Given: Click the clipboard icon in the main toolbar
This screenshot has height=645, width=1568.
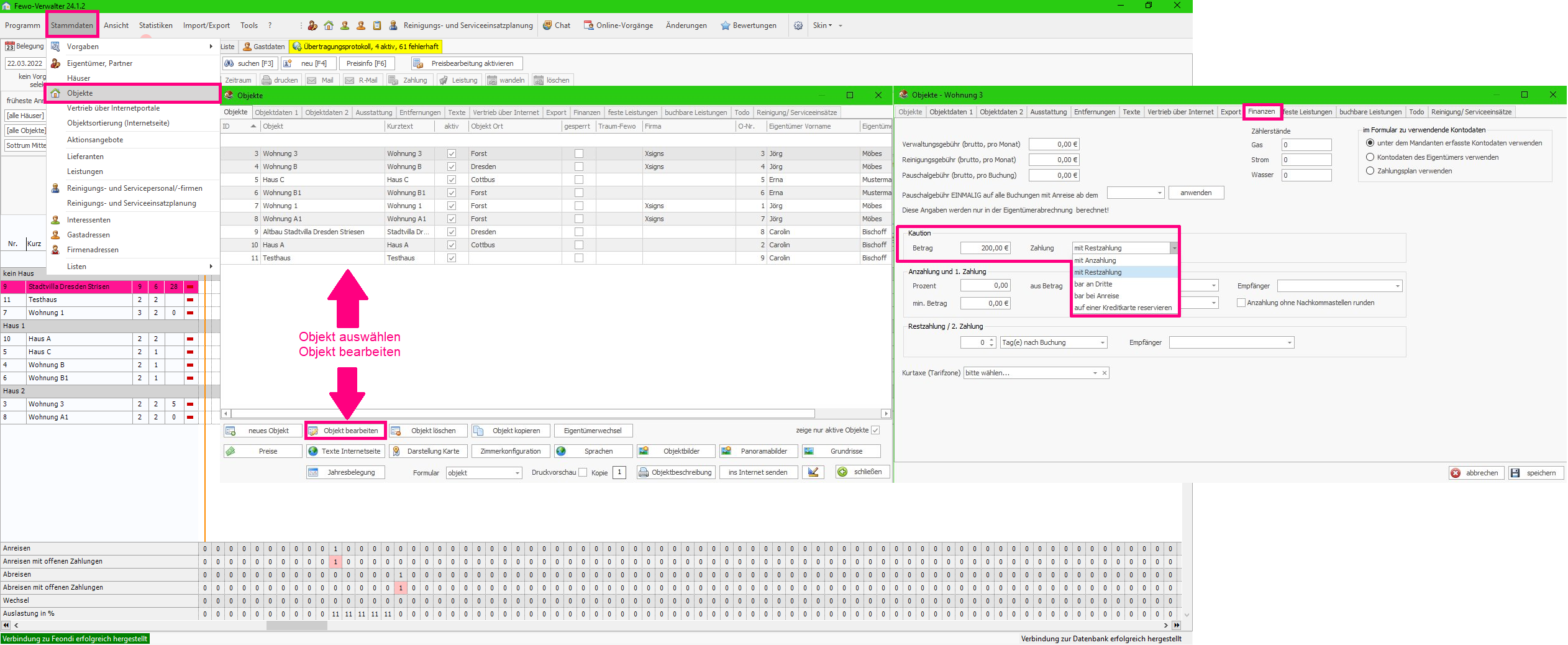Looking at the screenshot, I should 377,25.
